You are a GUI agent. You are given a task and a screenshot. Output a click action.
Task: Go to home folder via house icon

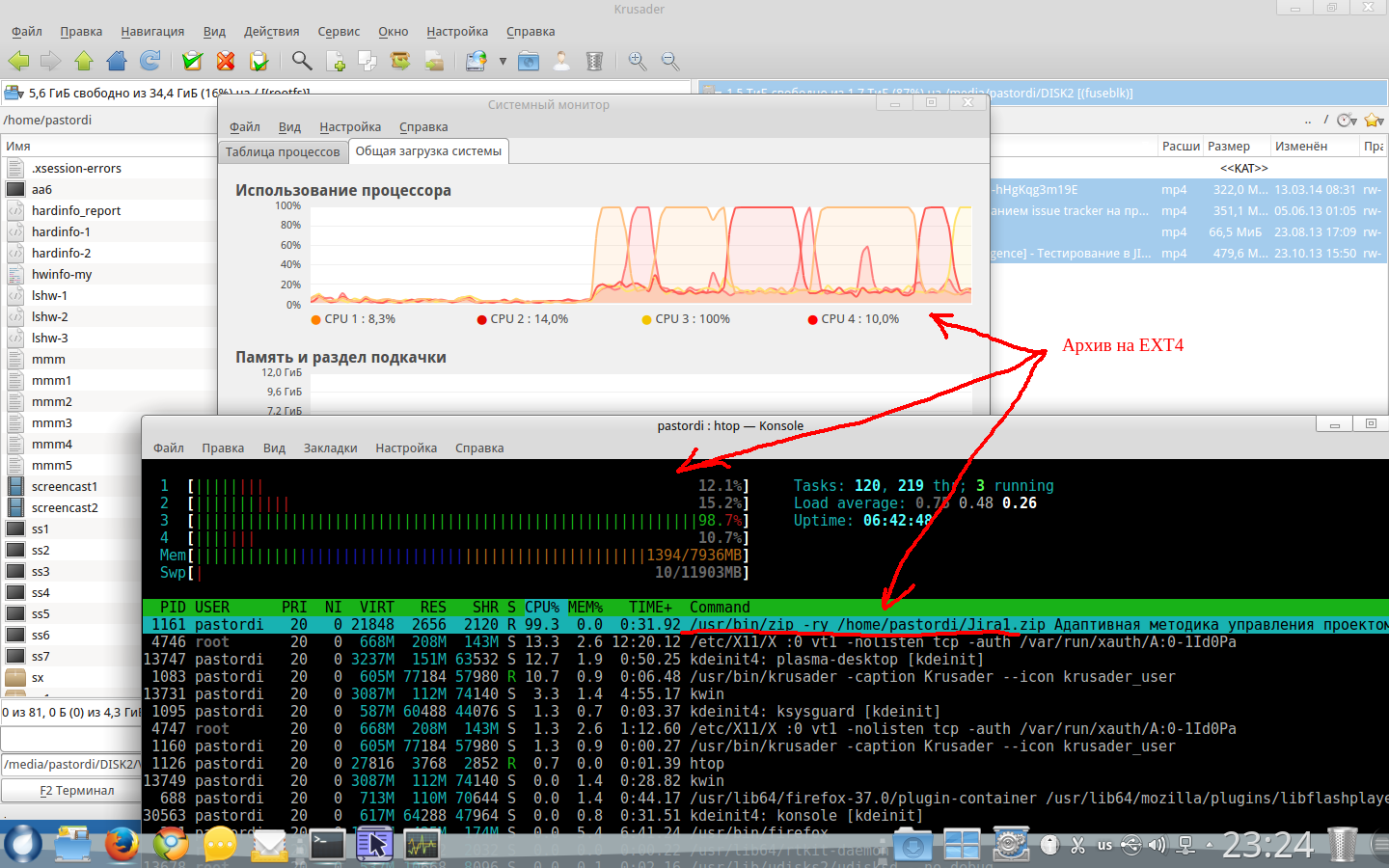(x=117, y=61)
